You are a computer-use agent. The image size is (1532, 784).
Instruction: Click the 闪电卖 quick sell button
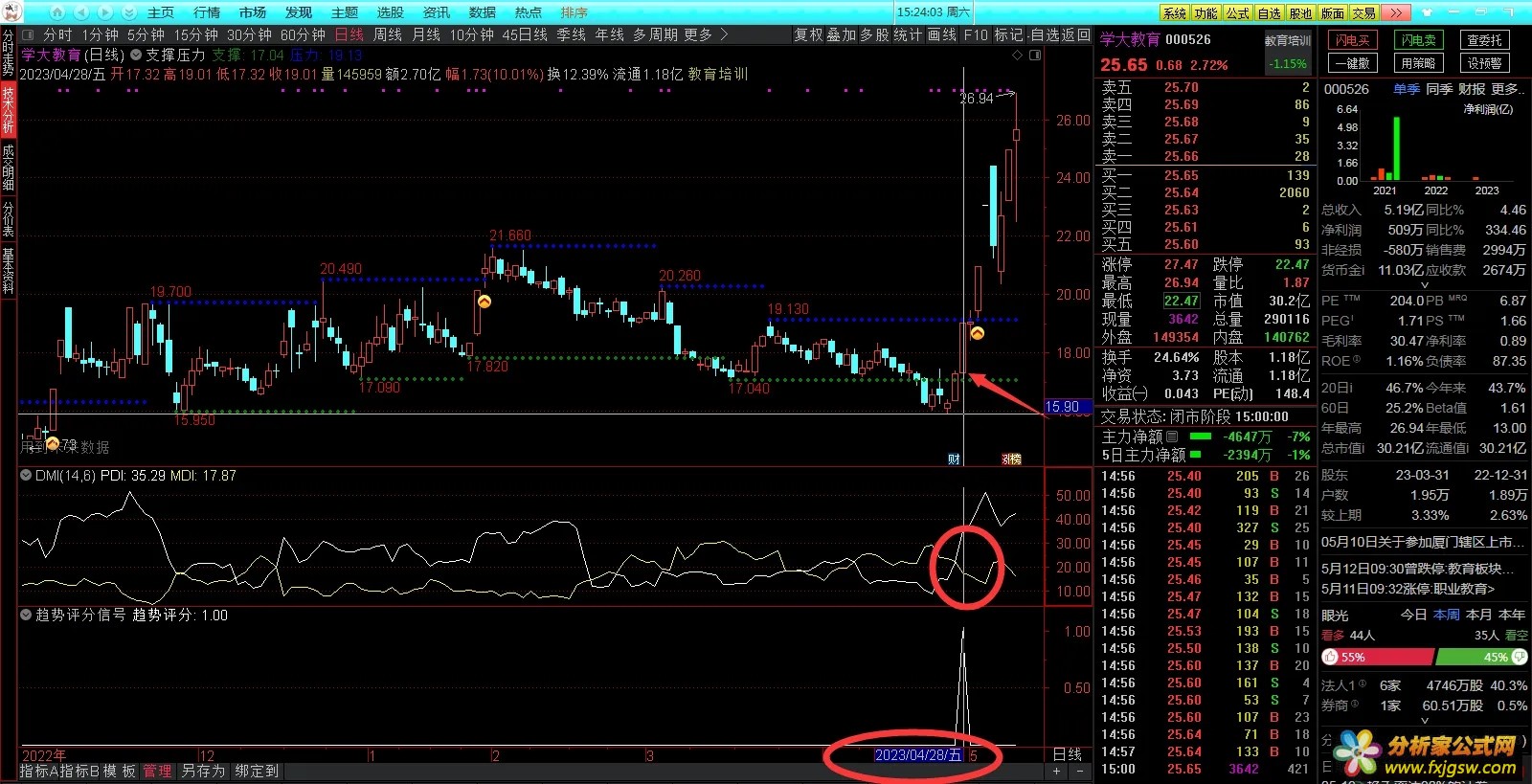point(1418,40)
